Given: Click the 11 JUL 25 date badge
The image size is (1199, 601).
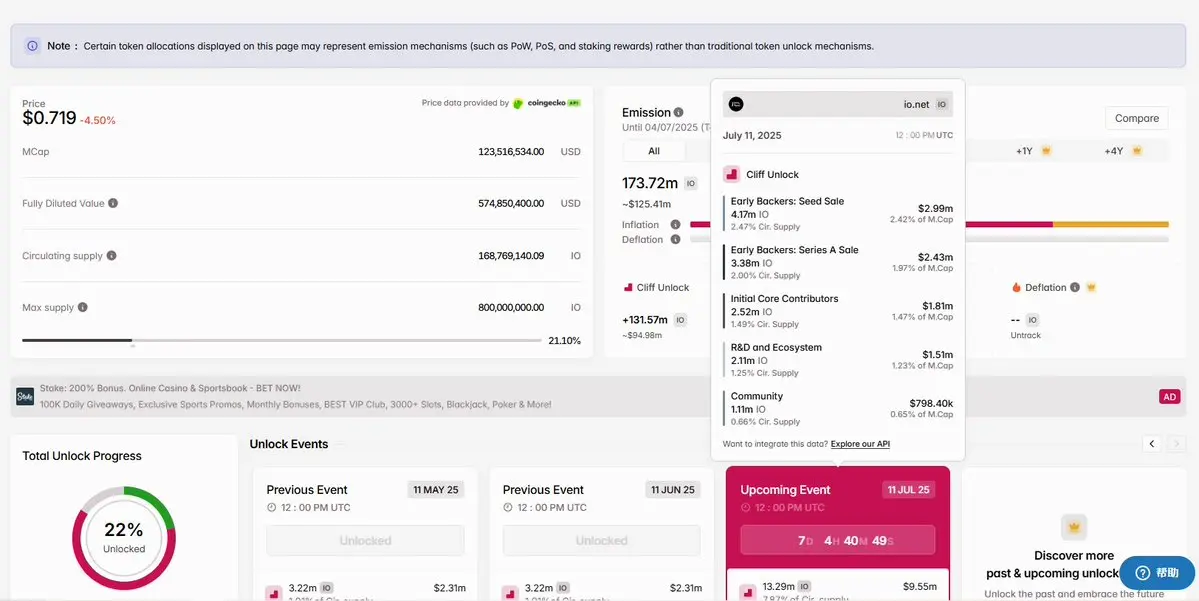Looking at the screenshot, I should coord(908,489).
